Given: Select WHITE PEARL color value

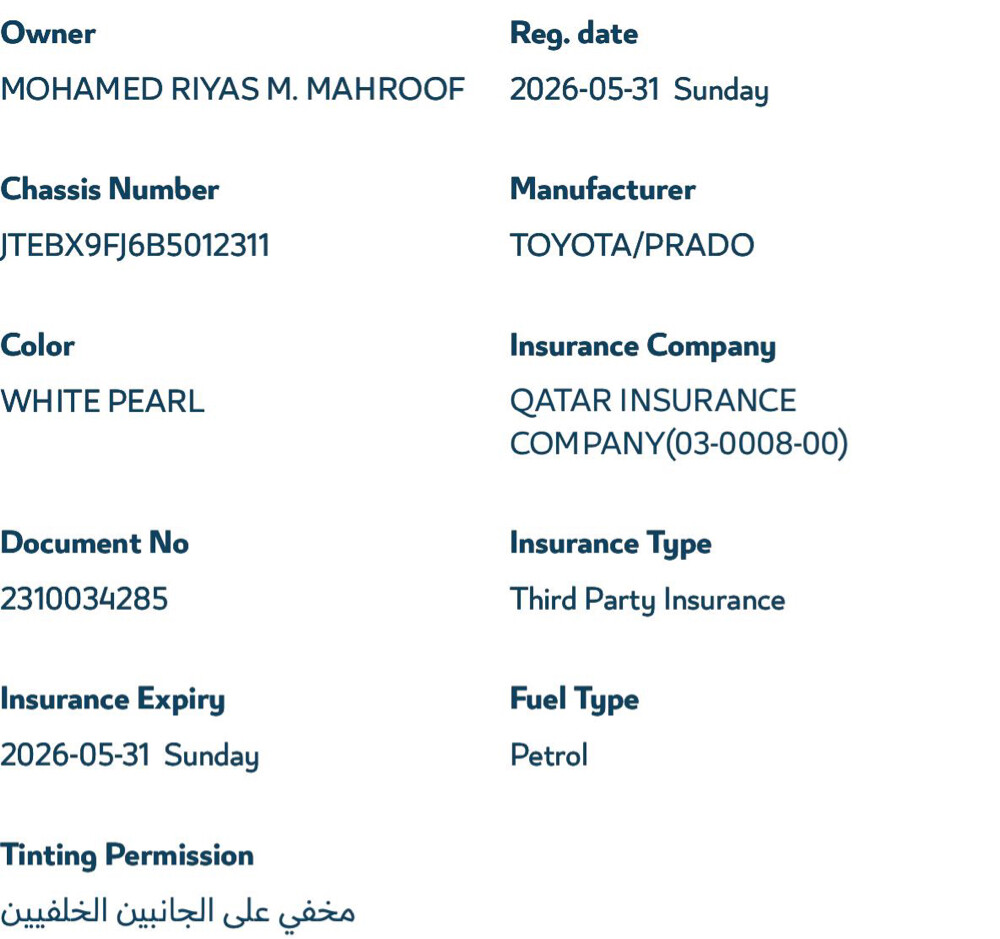Looking at the screenshot, I should [103, 402].
